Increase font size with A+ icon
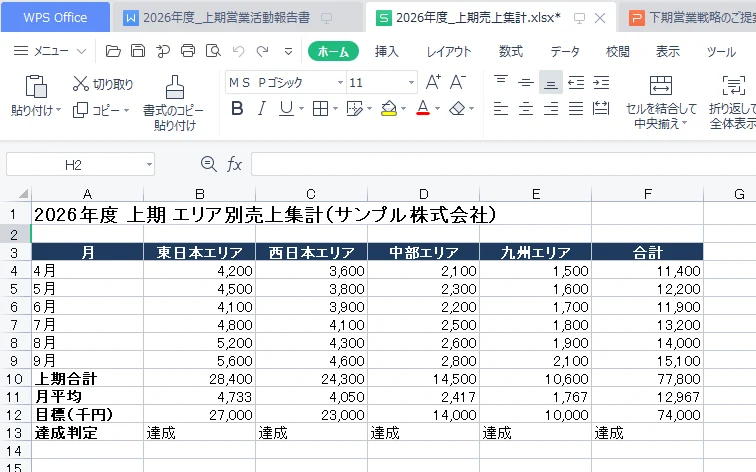The image size is (756, 472). point(432,82)
